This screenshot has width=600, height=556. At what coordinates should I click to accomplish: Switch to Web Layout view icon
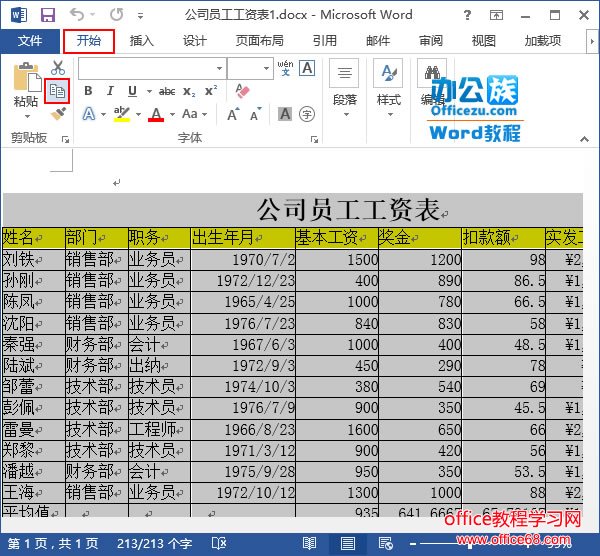[x=385, y=543]
